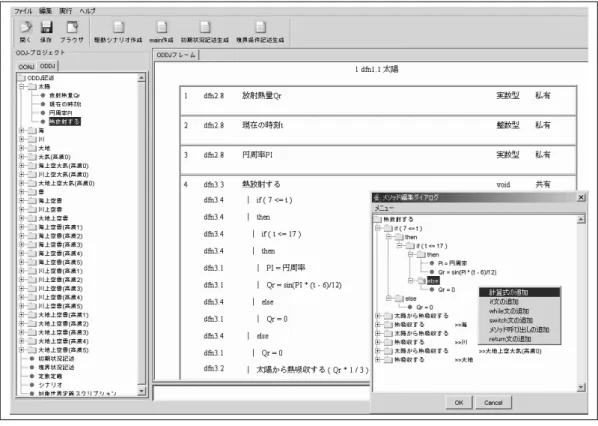The image size is (598, 426).
Task: Click the ブラウザ toolbar icon
Action: (72, 27)
